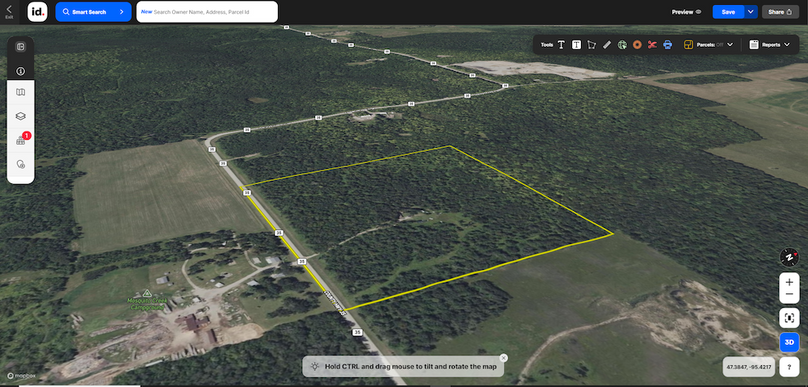The width and height of the screenshot is (808, 387).
Task: Pick the ruler measure tool
Action: click(607, 45)
